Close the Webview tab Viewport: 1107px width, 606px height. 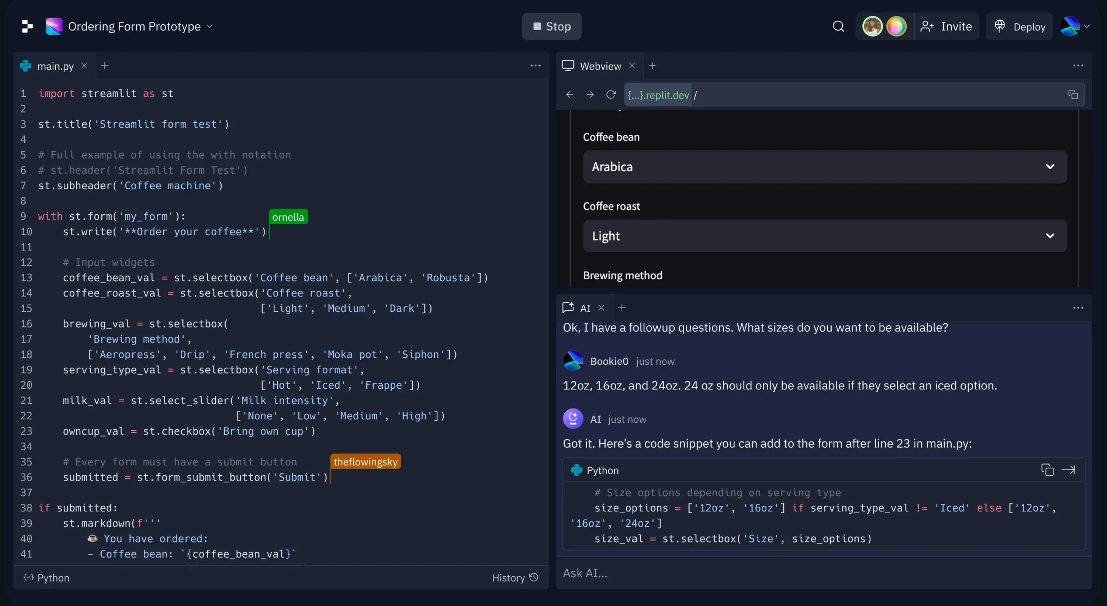632,66
